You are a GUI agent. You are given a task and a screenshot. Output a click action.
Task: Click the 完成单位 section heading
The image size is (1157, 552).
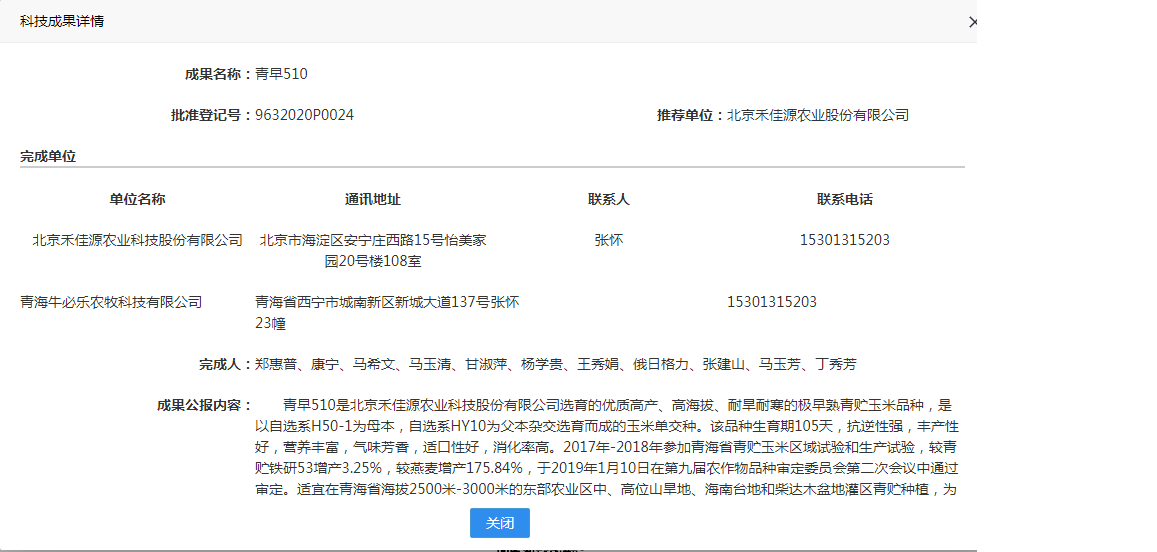48,156
